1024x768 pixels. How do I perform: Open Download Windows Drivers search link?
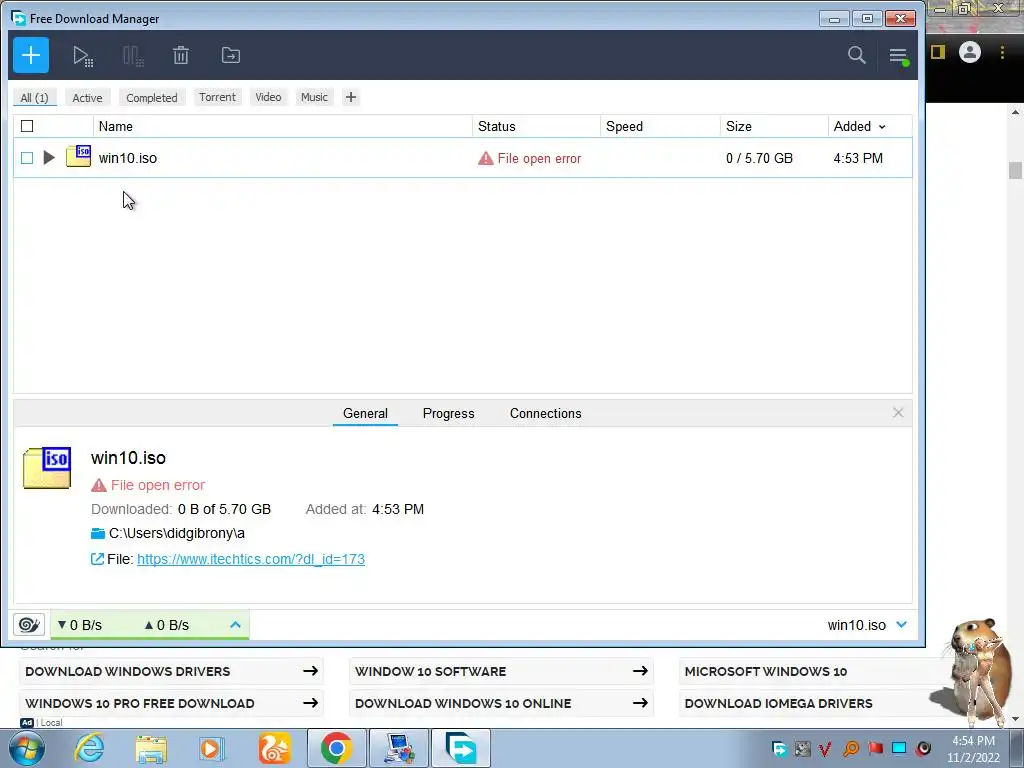tap(171, 671)
